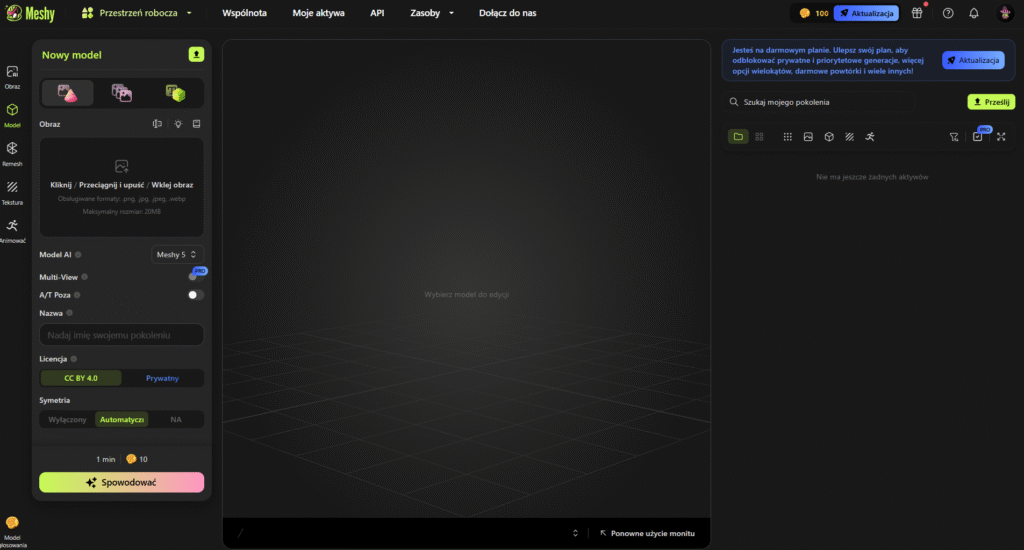Click the lightbulb icon beside Obraz
The height and width of the screenshot is (550, 1024).
click(x=177, y=124)
